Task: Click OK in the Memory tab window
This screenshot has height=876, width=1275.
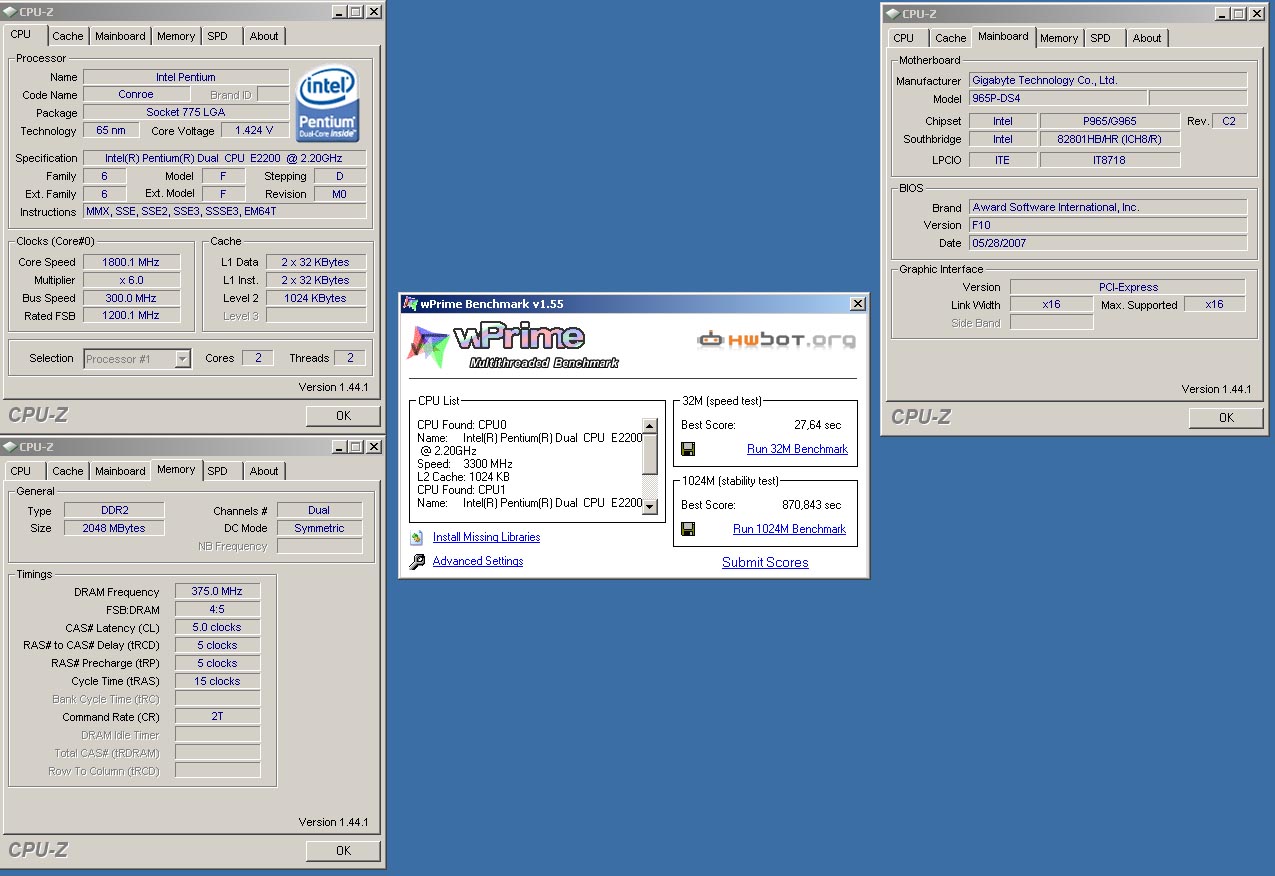Action: coord(343,851)
